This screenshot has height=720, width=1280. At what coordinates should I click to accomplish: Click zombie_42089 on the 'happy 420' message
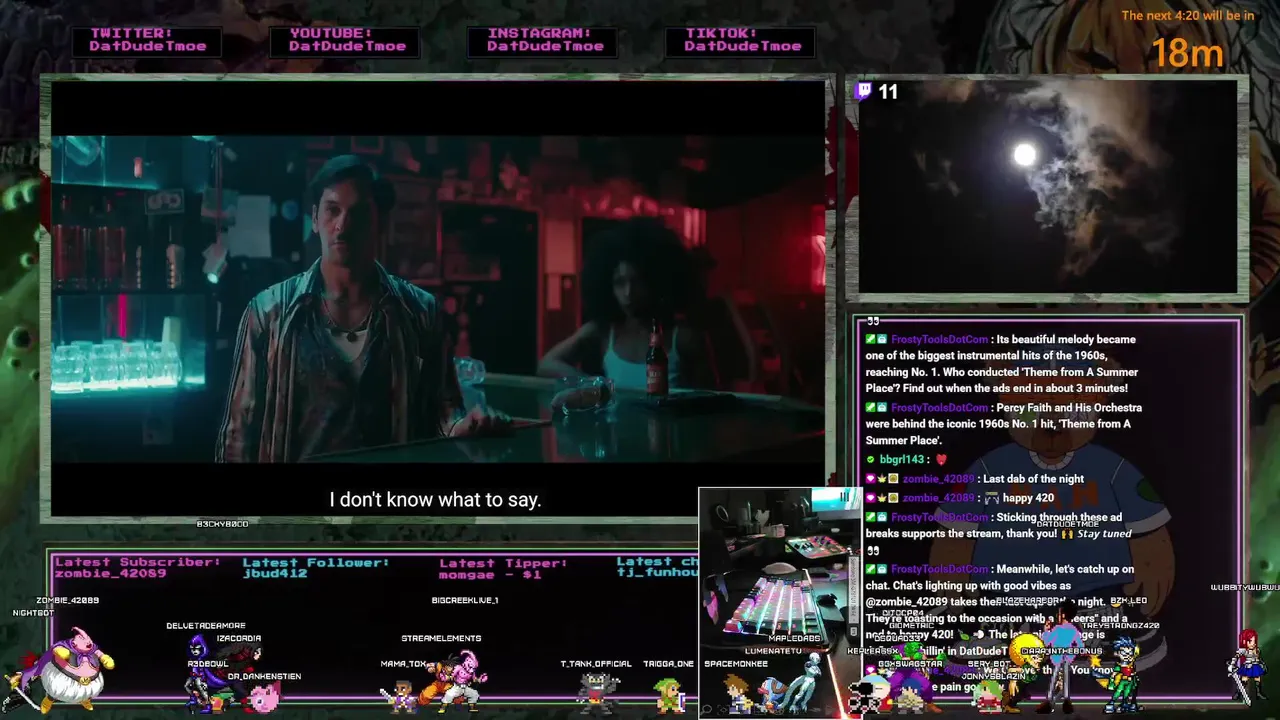(938, 498)
